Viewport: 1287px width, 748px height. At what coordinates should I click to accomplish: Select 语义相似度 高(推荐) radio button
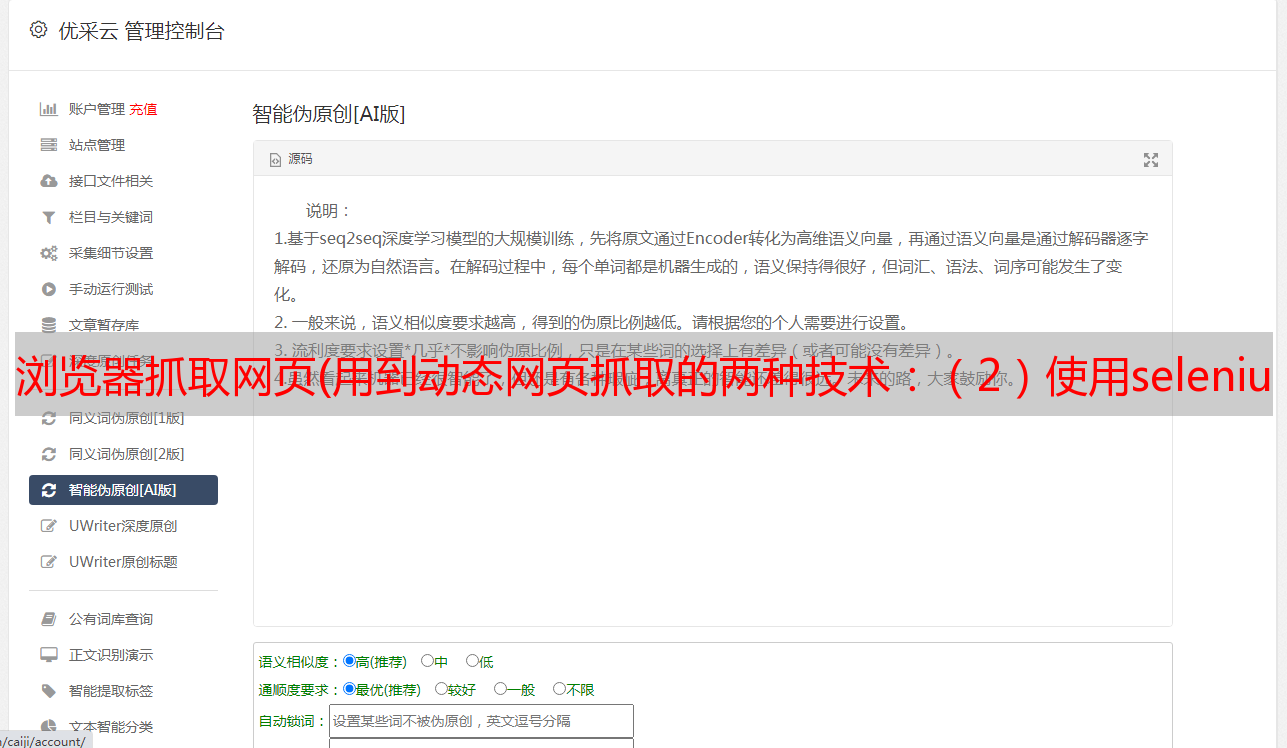click(349, 661)
